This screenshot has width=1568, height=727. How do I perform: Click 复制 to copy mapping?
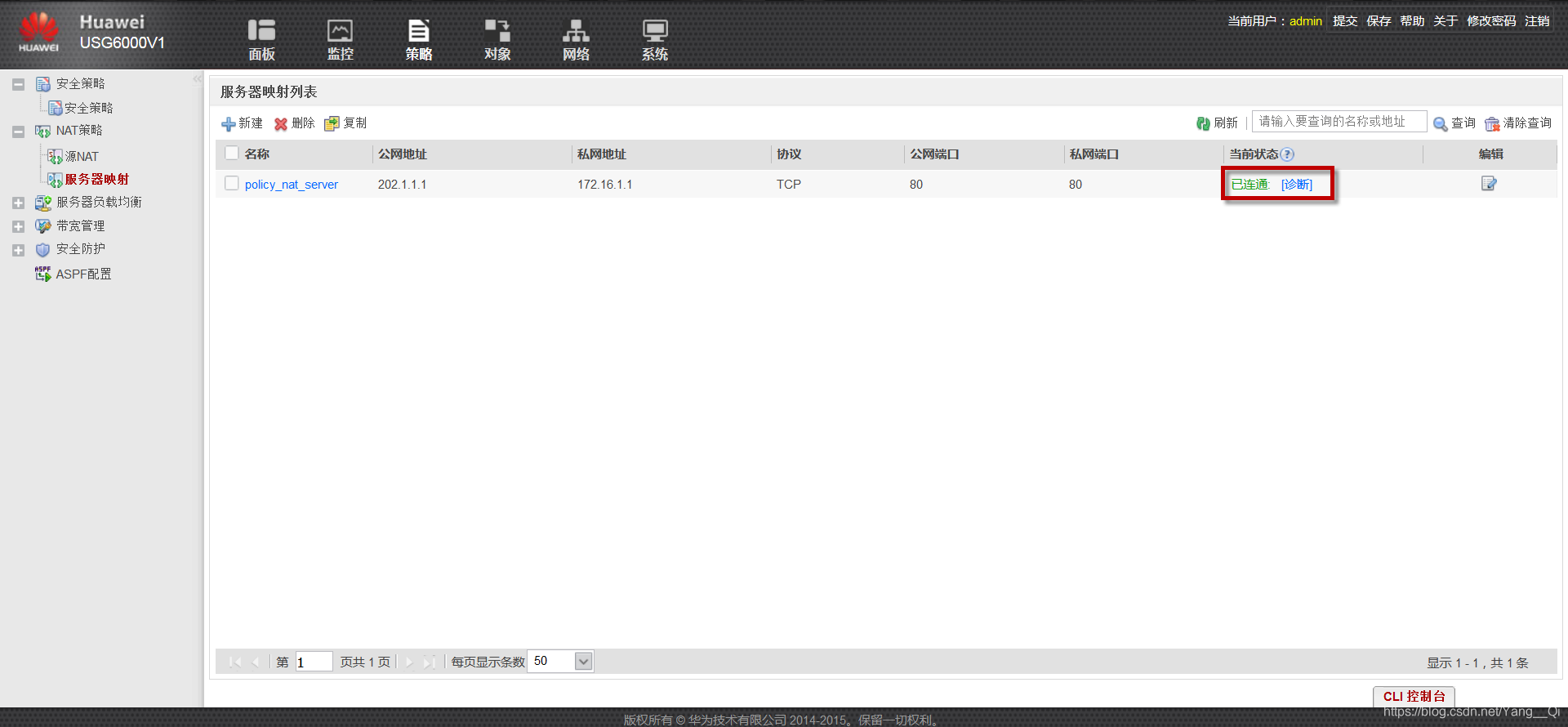click(x=345, y=123)
